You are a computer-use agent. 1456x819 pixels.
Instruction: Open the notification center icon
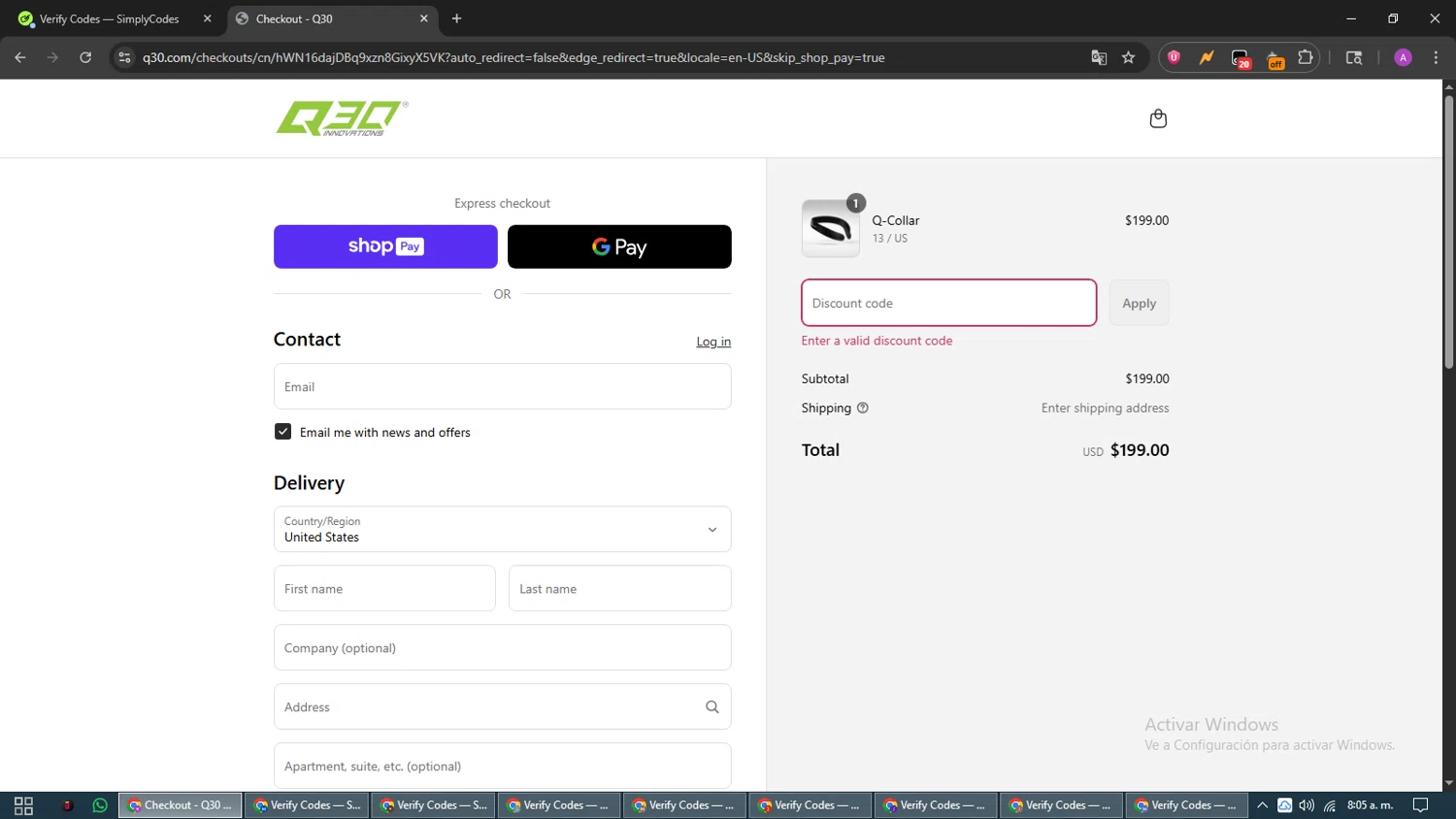point(1420,805)
